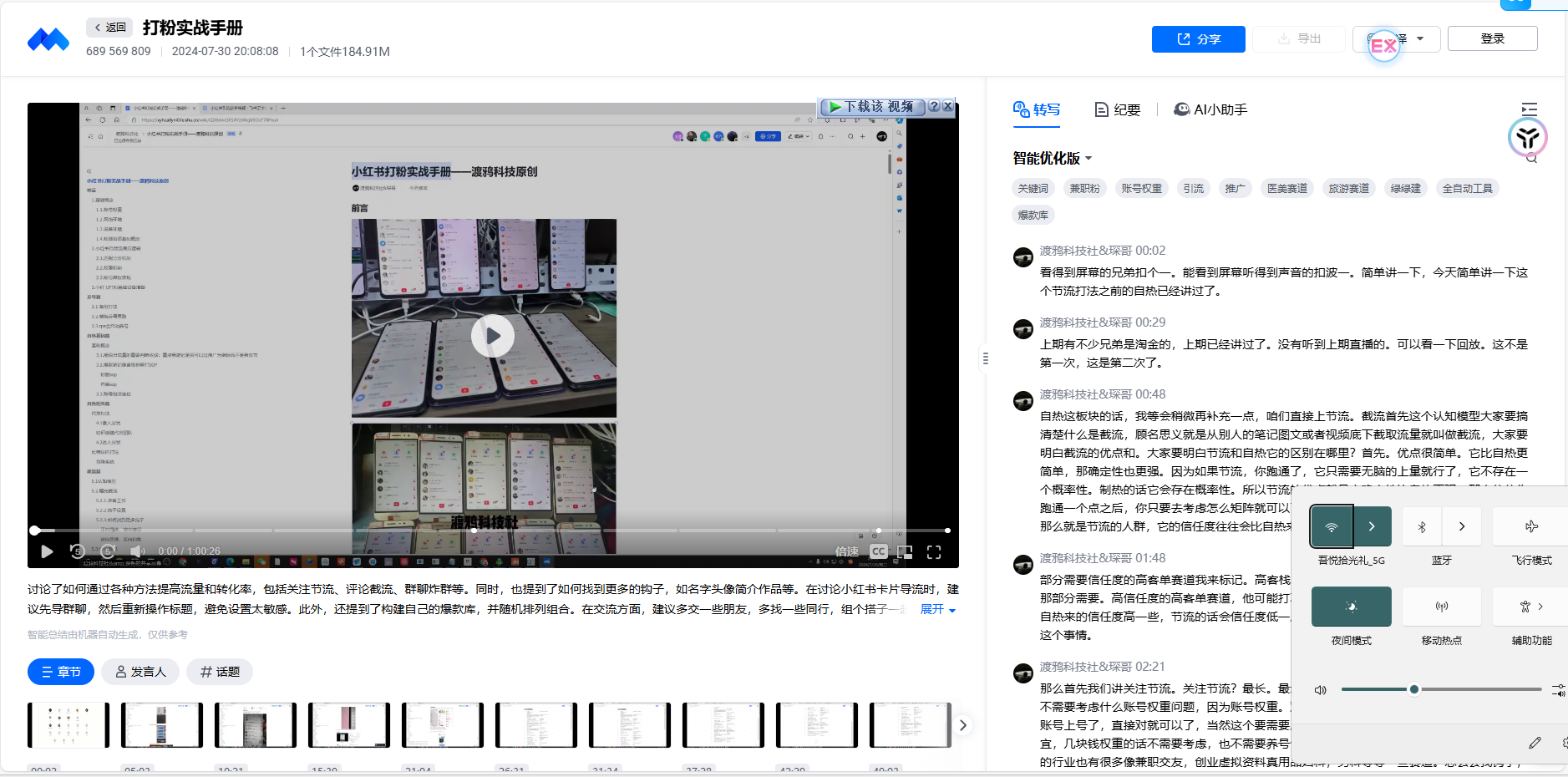The width and height of the screenshot is (1568, 777).
Task: Click the play icon in the control bar
Action: [x=47, y=551]
